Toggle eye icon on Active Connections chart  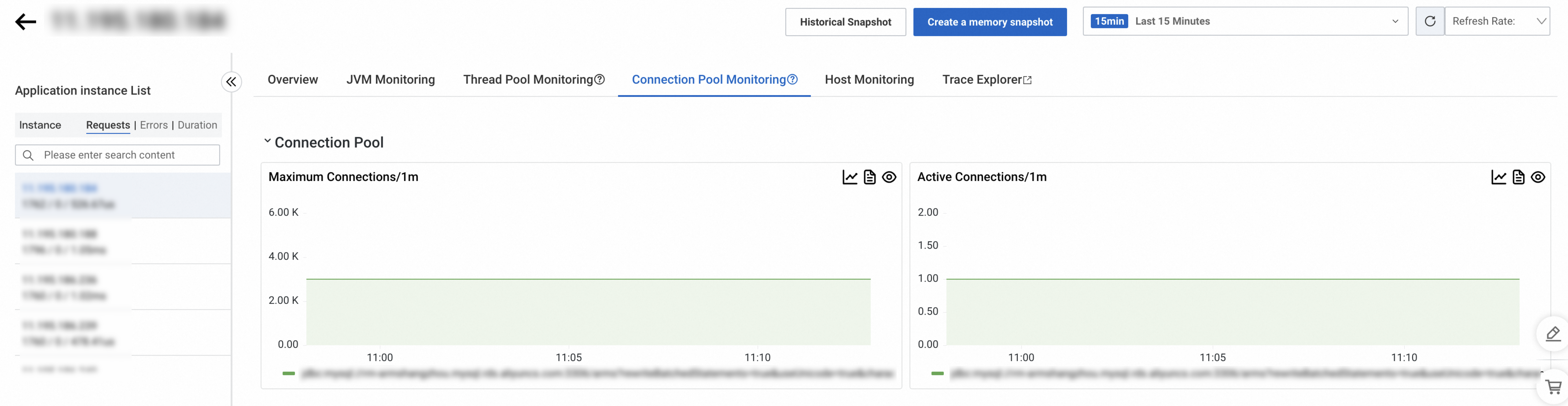click(x=1538, y=177)
